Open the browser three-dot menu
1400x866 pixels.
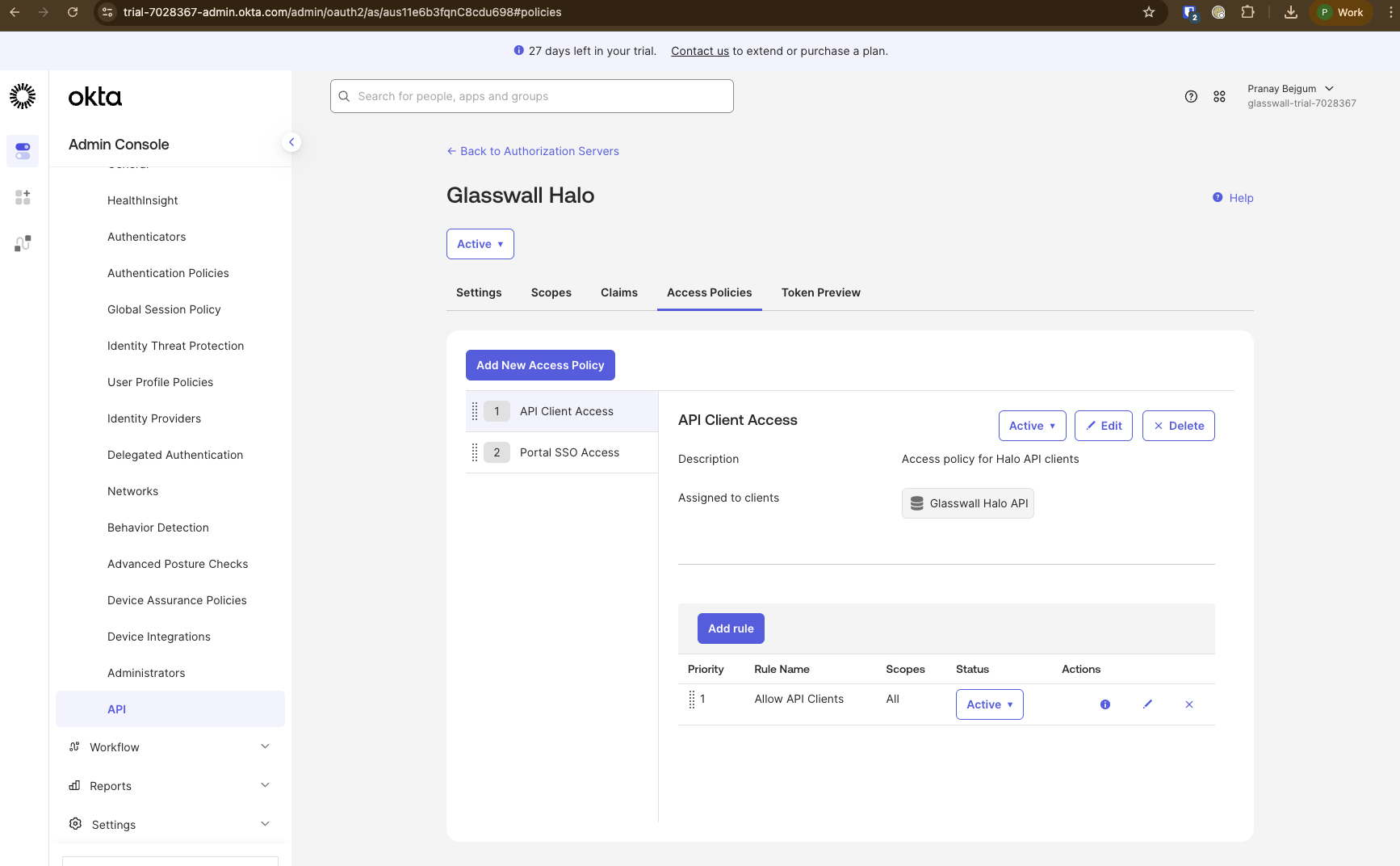[1390, 12]
